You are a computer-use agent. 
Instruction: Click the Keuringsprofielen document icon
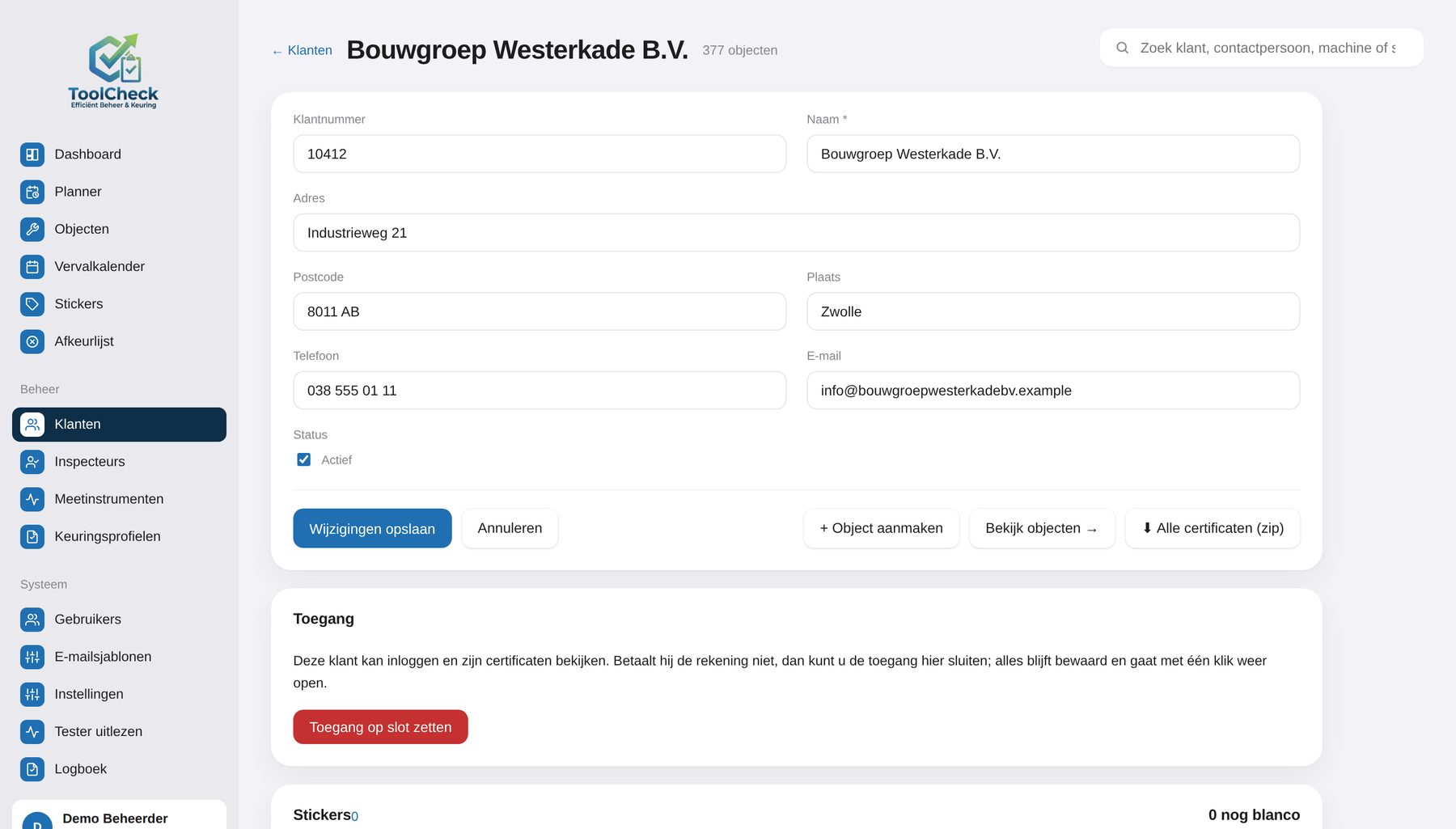(x=32, y=536)
